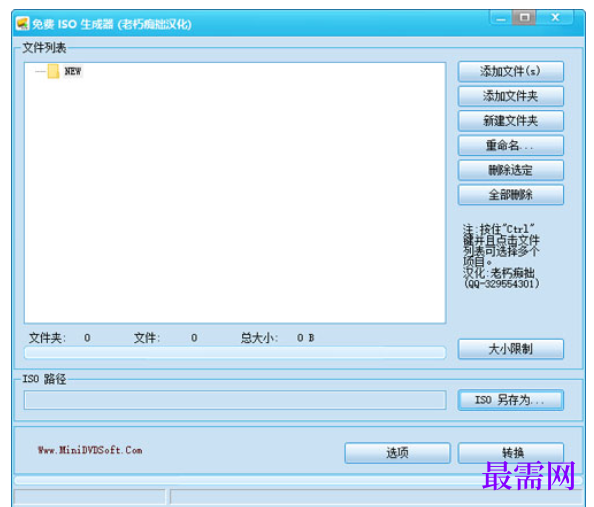
Task: Close the ISO generator window
Action: click(x=555, y=17)
